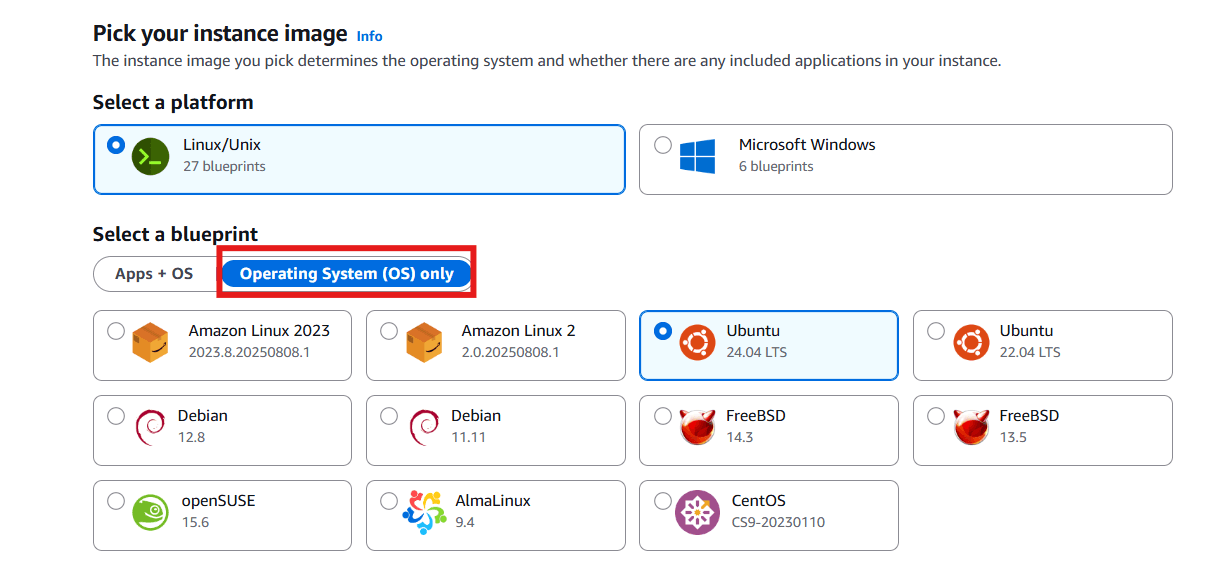Select the Amazon Linux 2 radio button
Image resolution: width=1231 pixels, height=573 pixels.
[389, 331]
